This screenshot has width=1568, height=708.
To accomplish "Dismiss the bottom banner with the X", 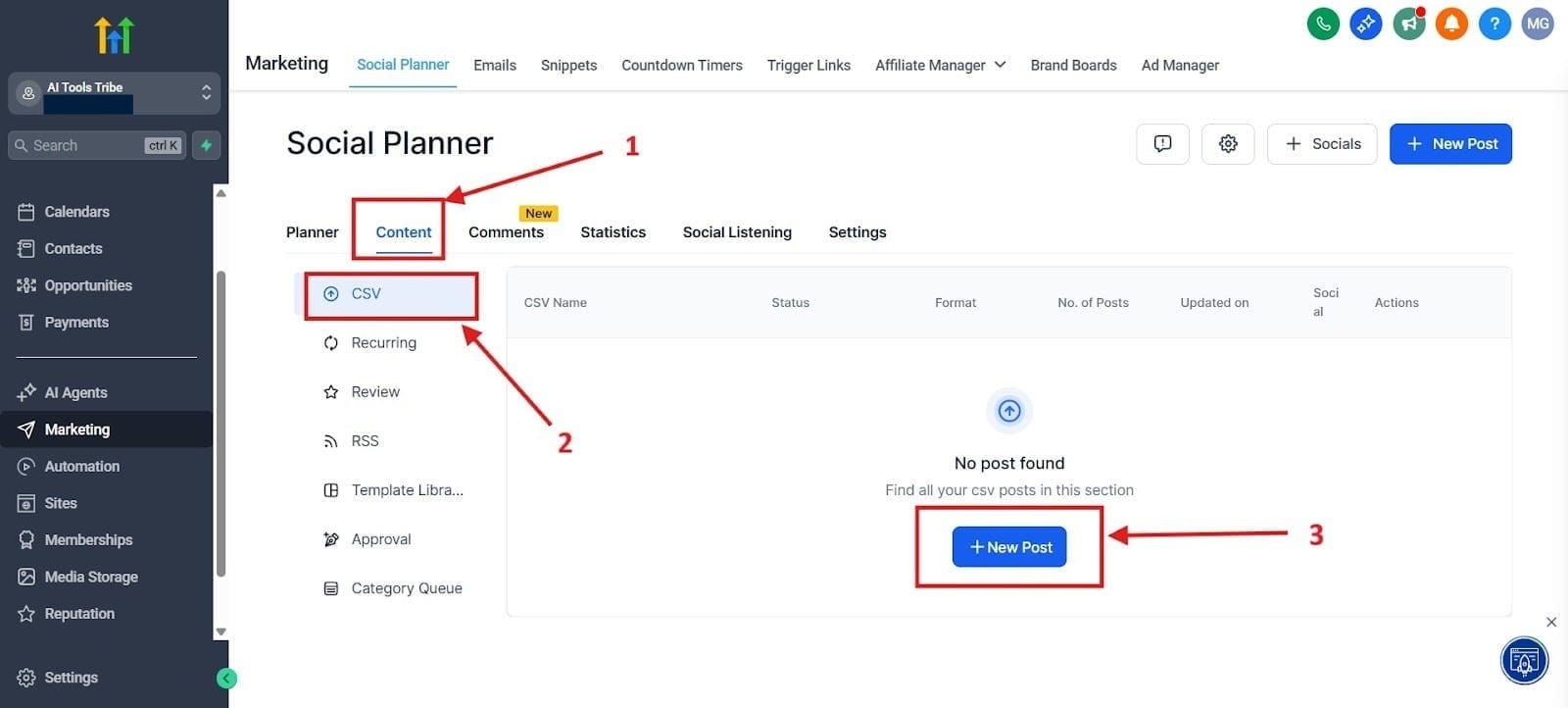I will click(x=1551, y=622).
